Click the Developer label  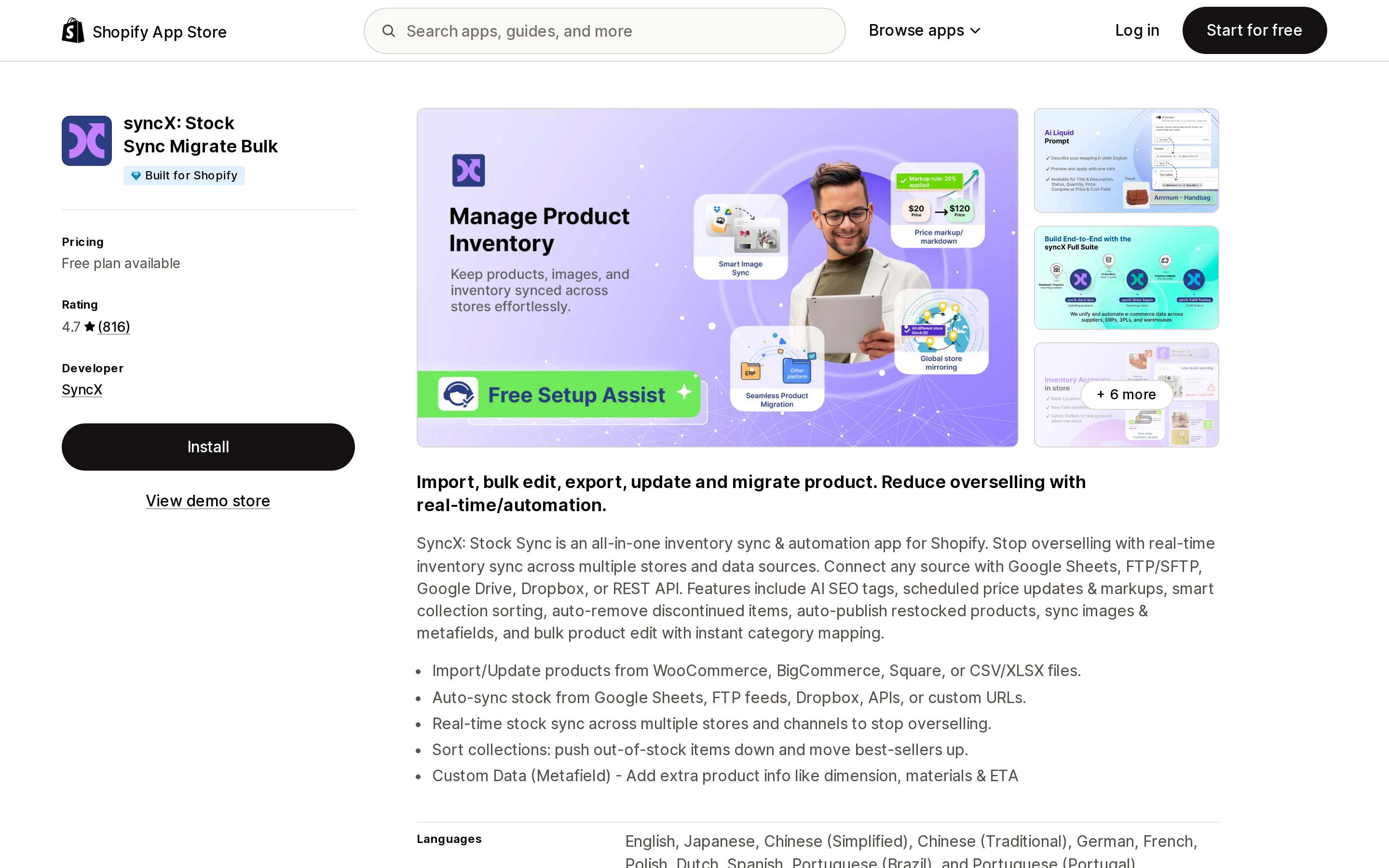coord(93,368)
